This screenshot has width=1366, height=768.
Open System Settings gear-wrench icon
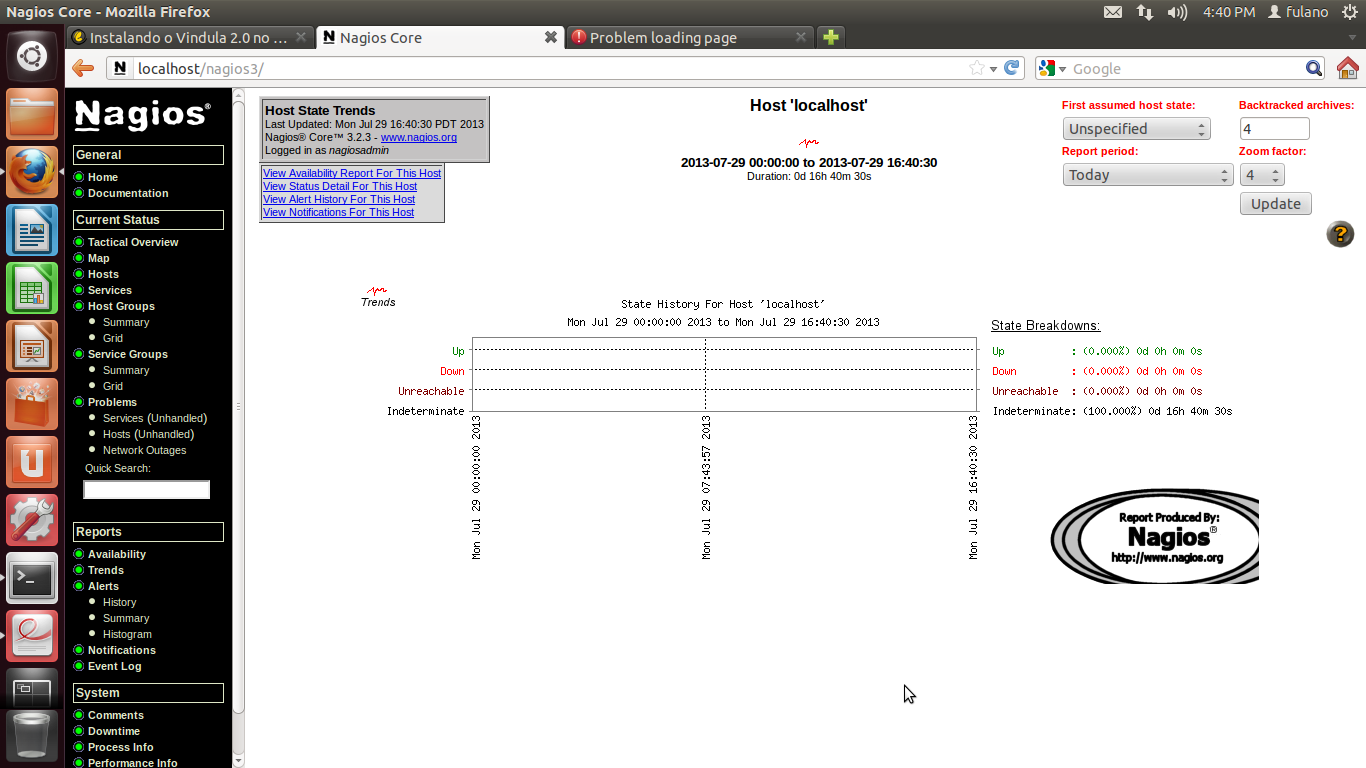32,520
